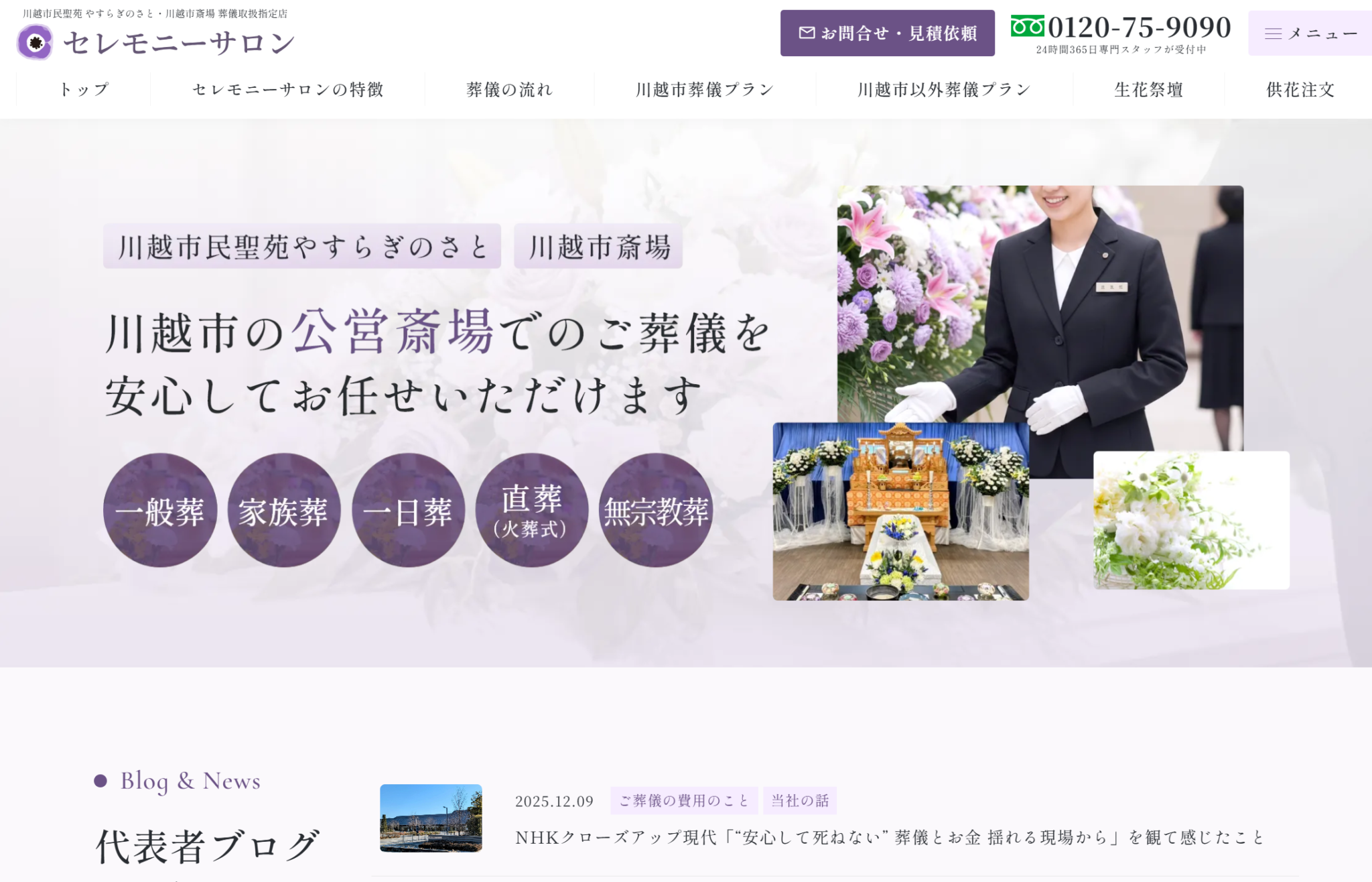This screenshot has width=1372, height=882.
Task: Click the envelope icon on inquiry button
Action: click(807, 33)
